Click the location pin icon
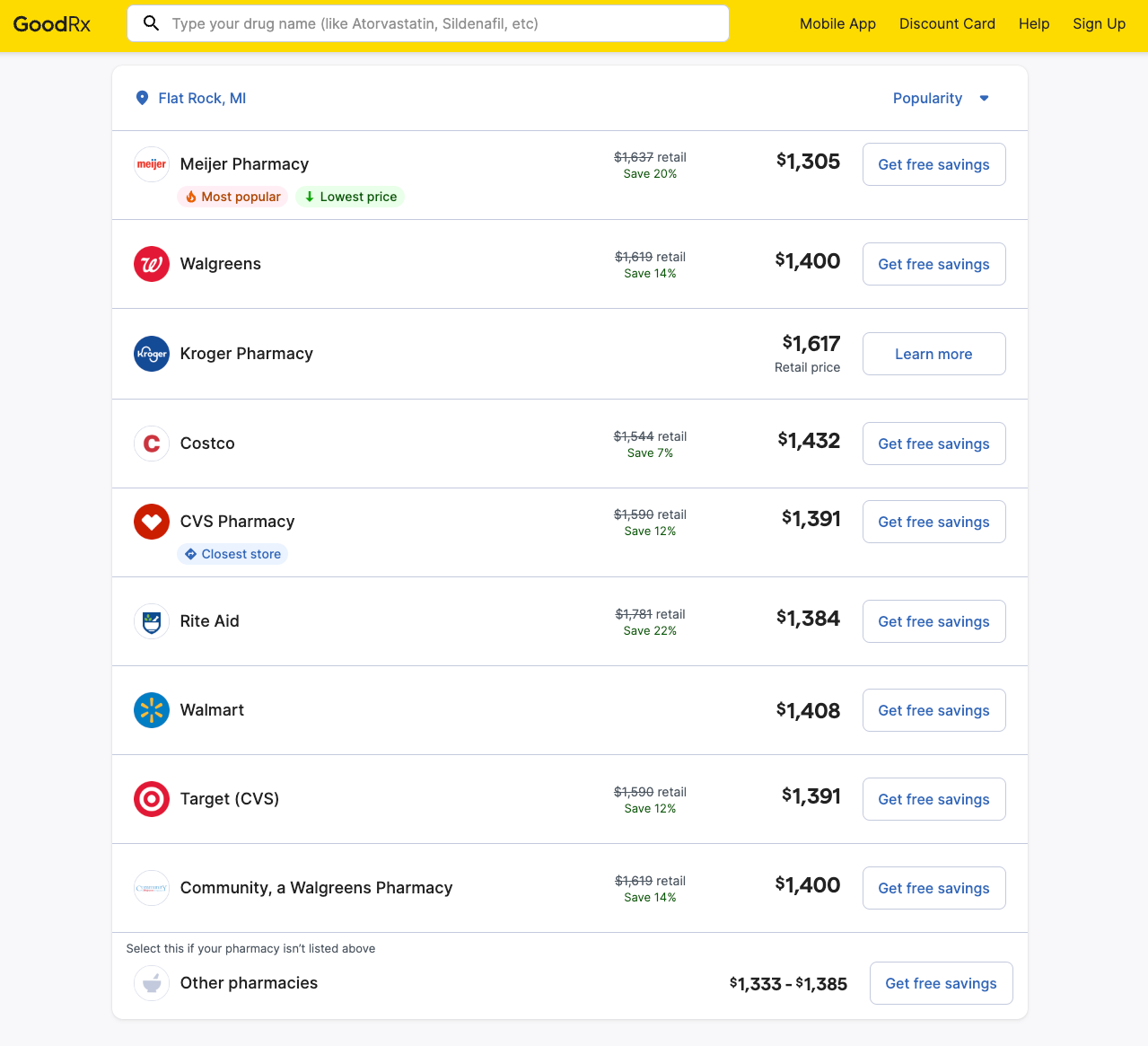The image size is (1148, 1046). coord(142,98)
